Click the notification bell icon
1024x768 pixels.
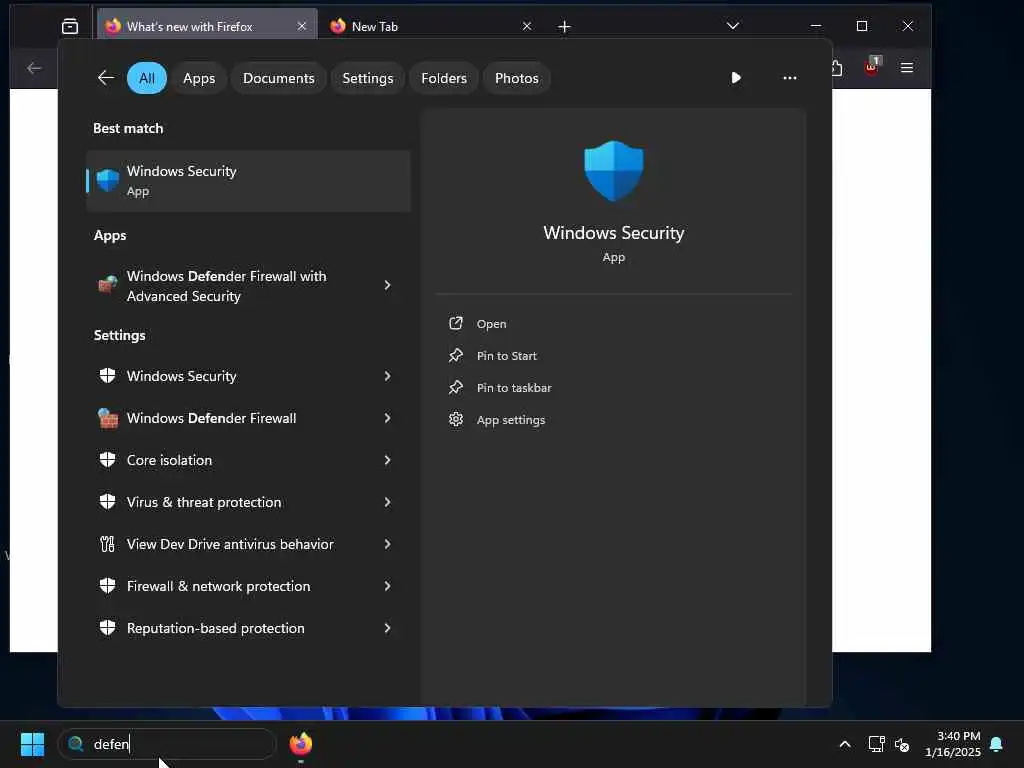pos(997,744)
